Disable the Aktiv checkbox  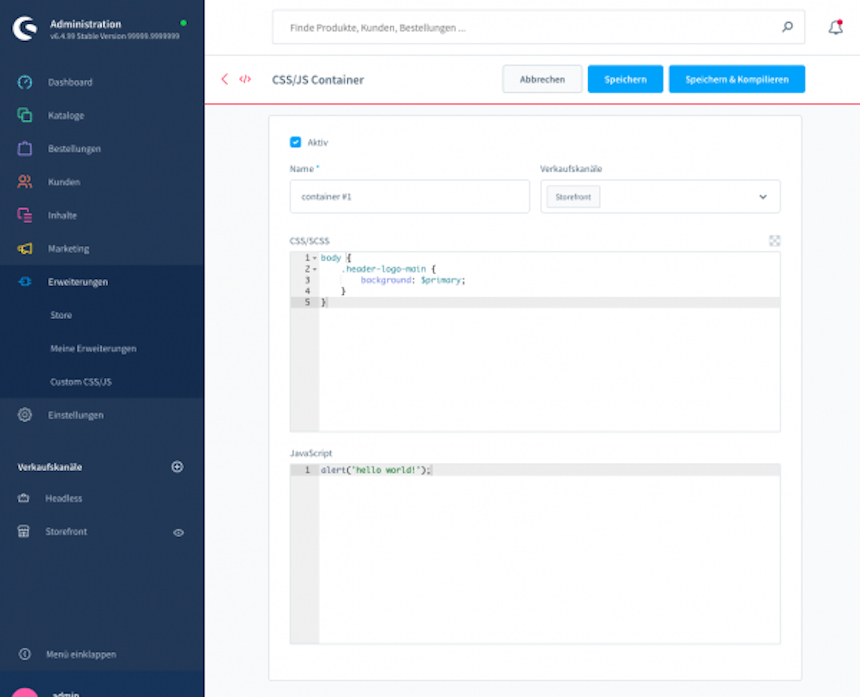[x=295, y=142]
